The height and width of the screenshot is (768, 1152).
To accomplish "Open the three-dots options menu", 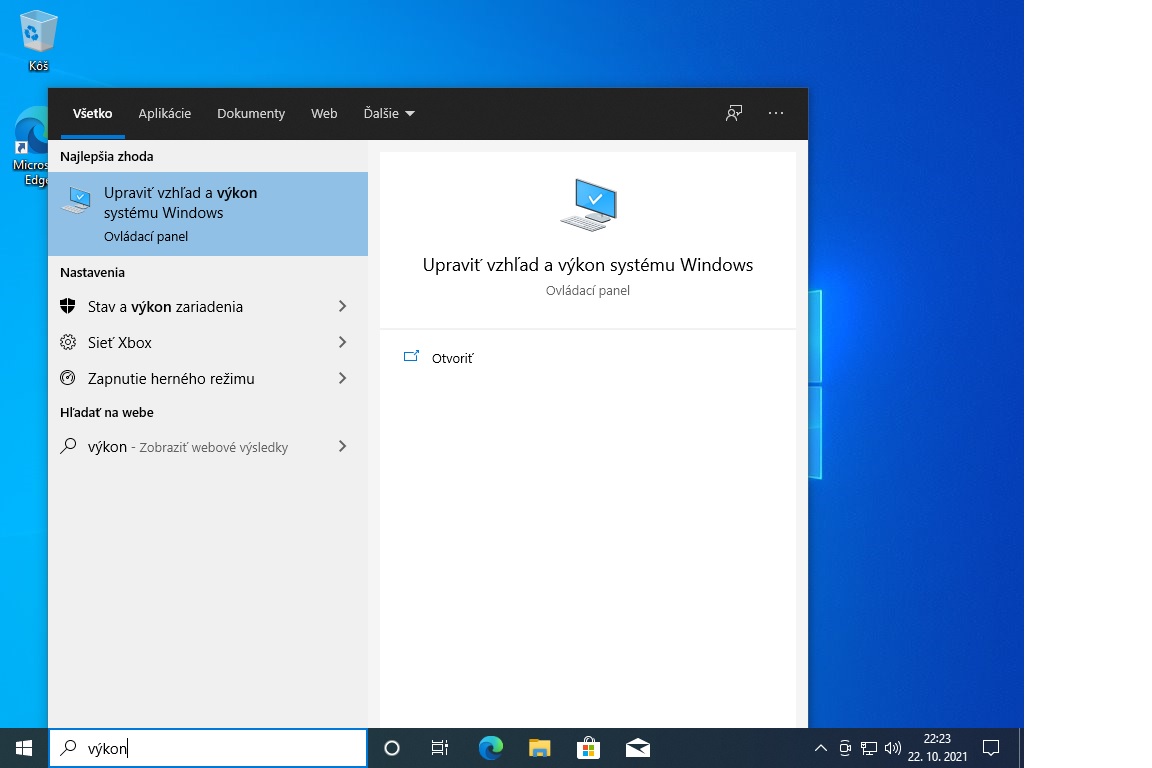I will tap(776, 114).
